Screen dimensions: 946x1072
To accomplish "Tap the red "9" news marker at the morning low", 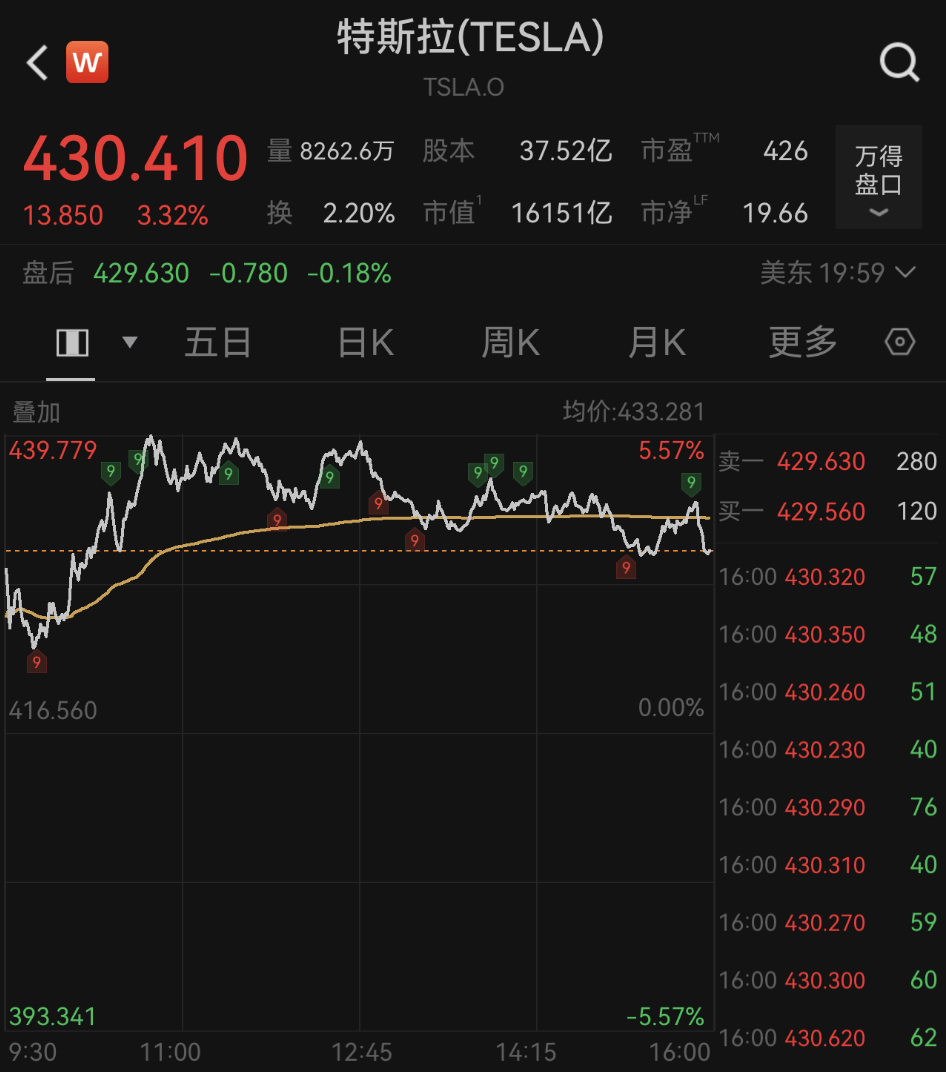I will [37, 662].
